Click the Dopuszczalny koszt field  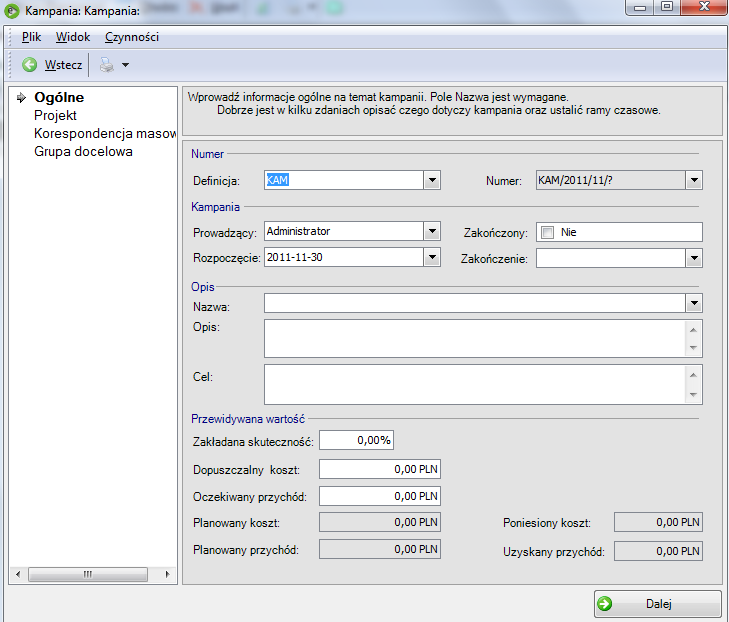point(380,469)
